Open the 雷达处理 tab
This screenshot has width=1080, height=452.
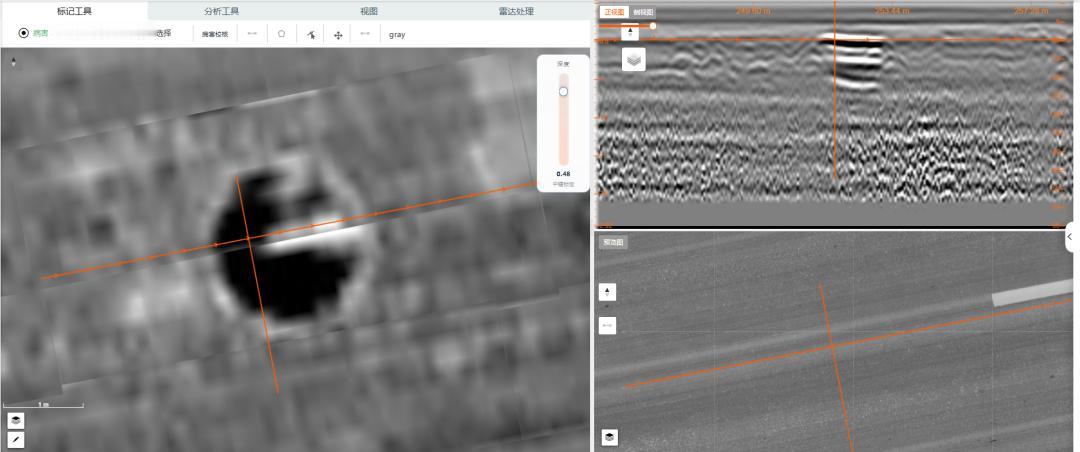click(x=516, y=11)
